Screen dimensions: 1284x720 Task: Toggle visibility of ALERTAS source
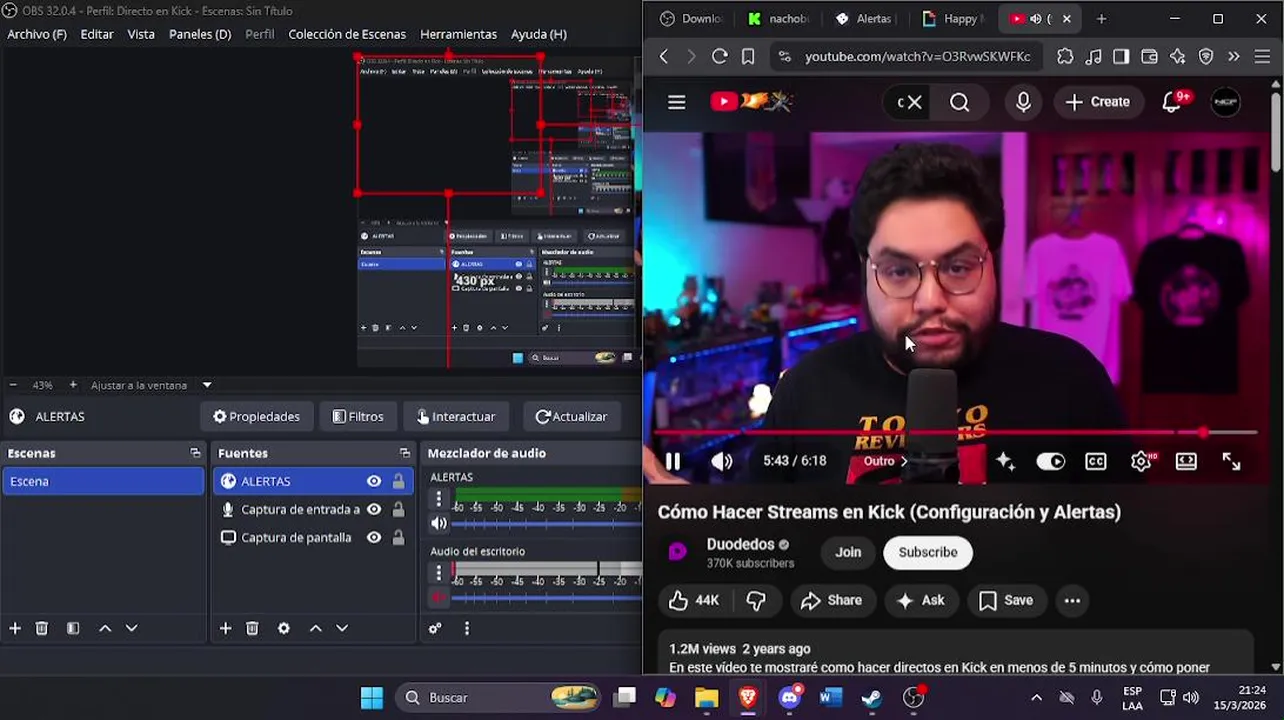(374, 481)
